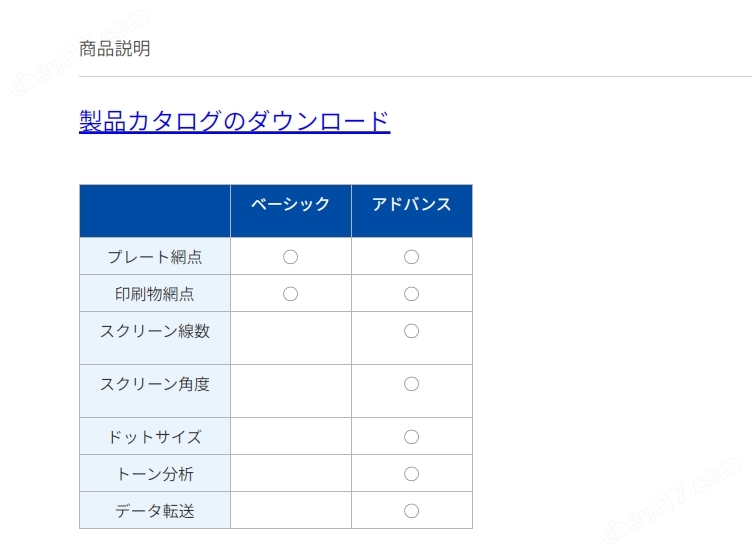
Task: Click the アドバンス circle for トーン分析
Action: point(411,474)
